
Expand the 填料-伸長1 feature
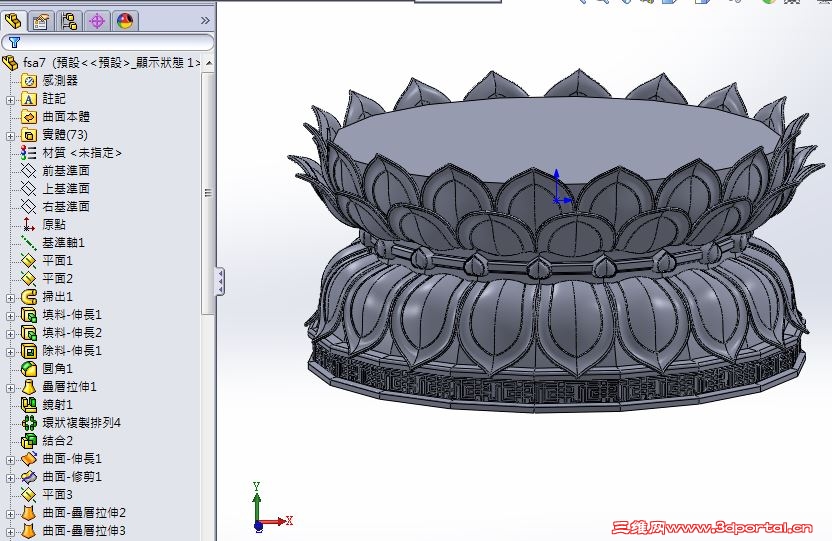pyautogui.click(x=10, y=316)
